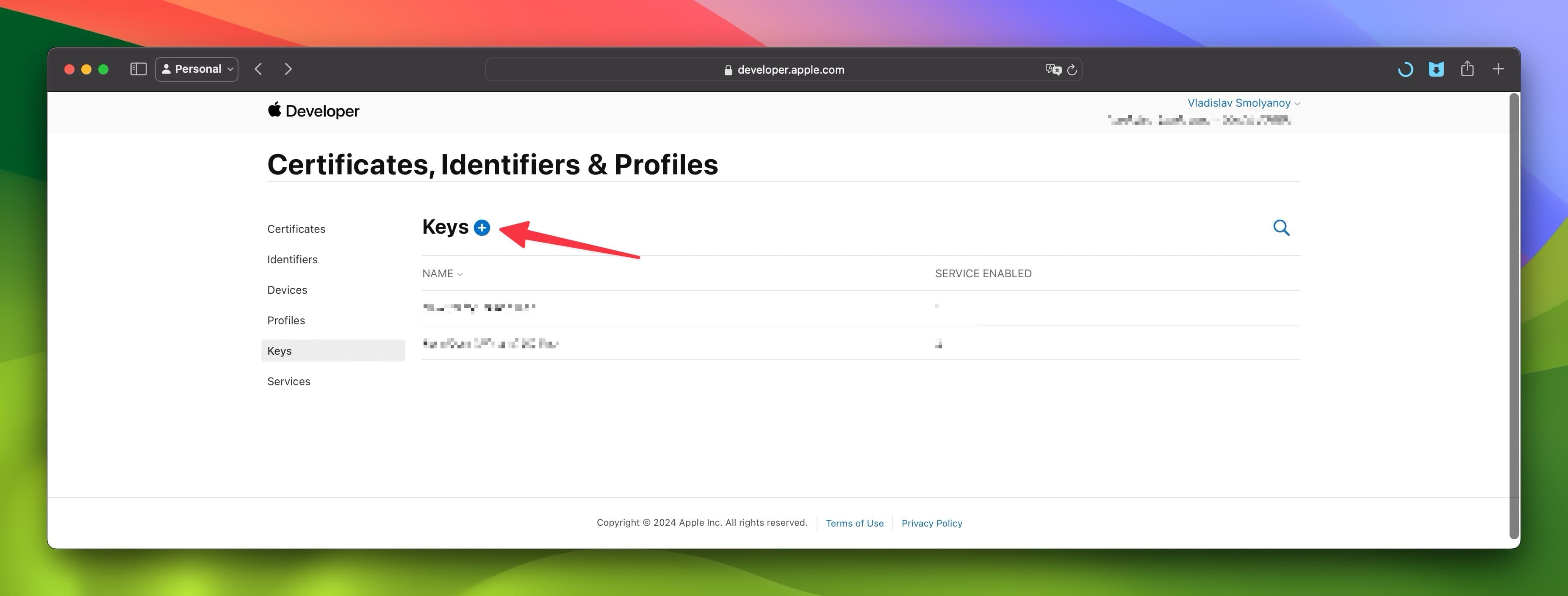Screen dimensions: 1568x596
Task: Open the keys search magnifier icon
Action: click(x=1281, y=227)
